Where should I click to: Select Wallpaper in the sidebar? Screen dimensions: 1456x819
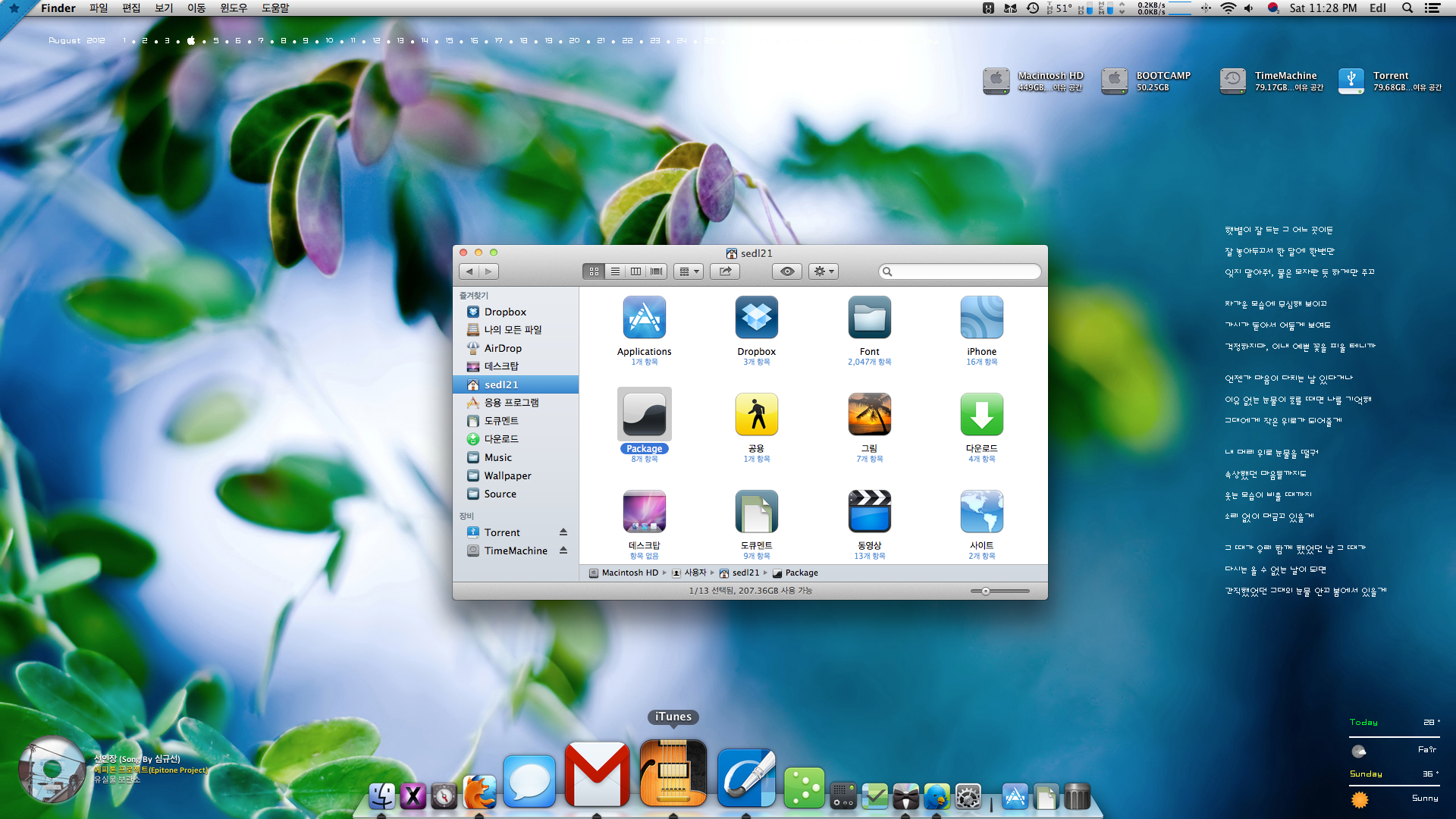pyautogui.click(x=516, y=475)
